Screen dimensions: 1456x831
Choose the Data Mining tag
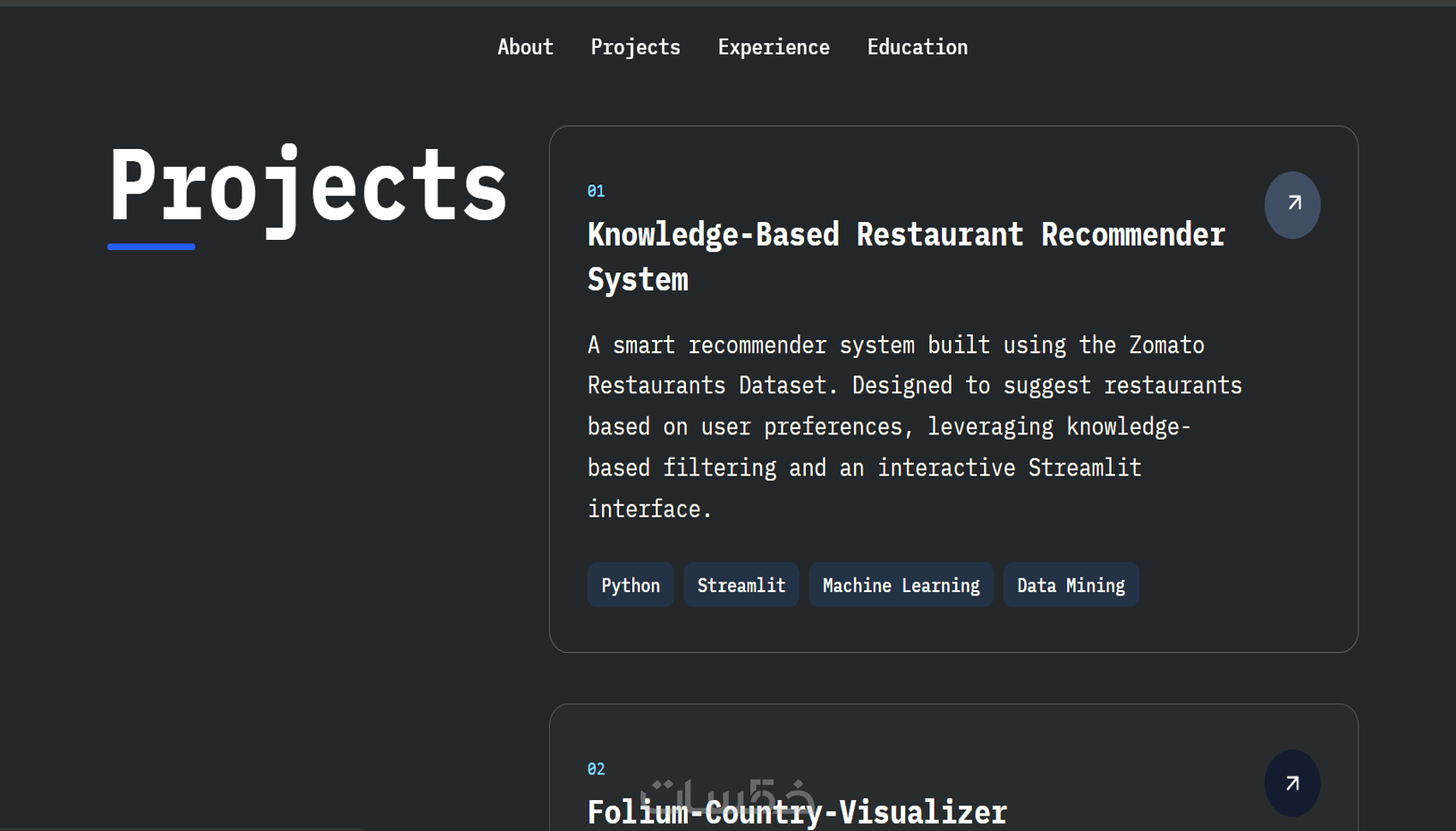[1071, 585]
